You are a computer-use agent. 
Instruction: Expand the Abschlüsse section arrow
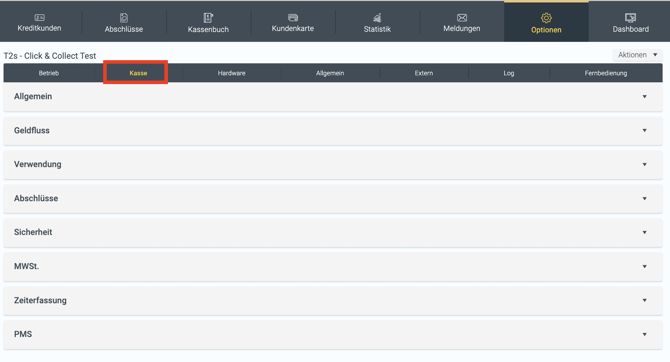(644, 198)
